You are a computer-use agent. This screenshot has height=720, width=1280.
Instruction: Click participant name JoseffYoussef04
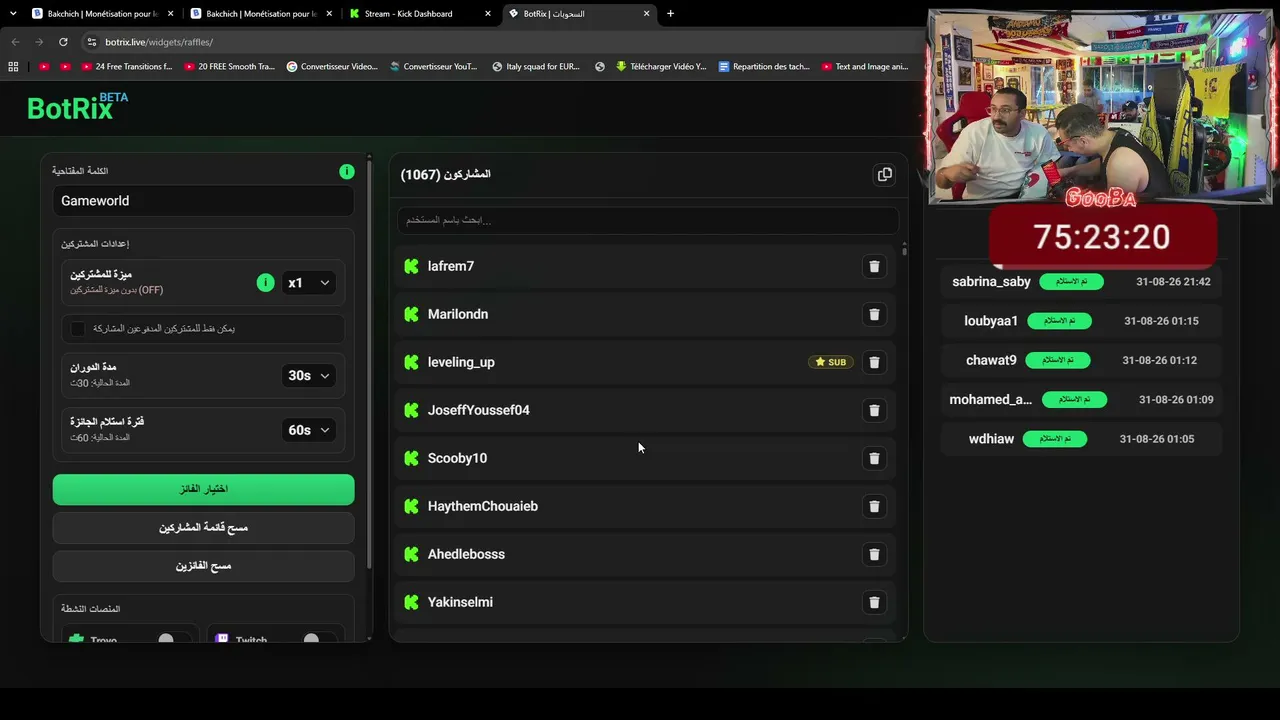coord(479,410)
